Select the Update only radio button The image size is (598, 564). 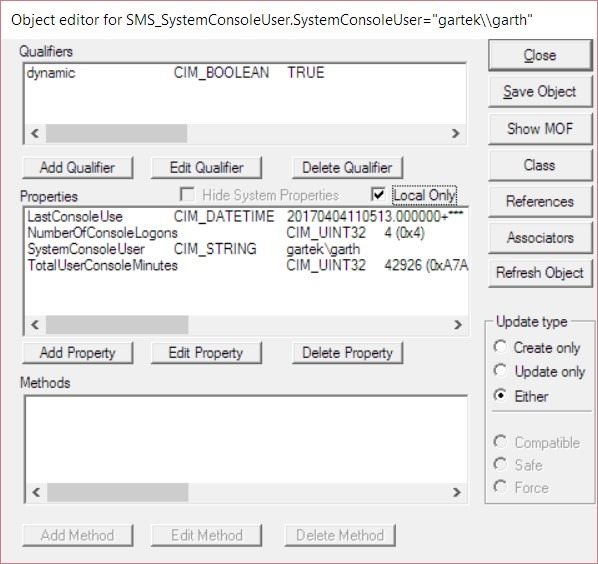500,371
